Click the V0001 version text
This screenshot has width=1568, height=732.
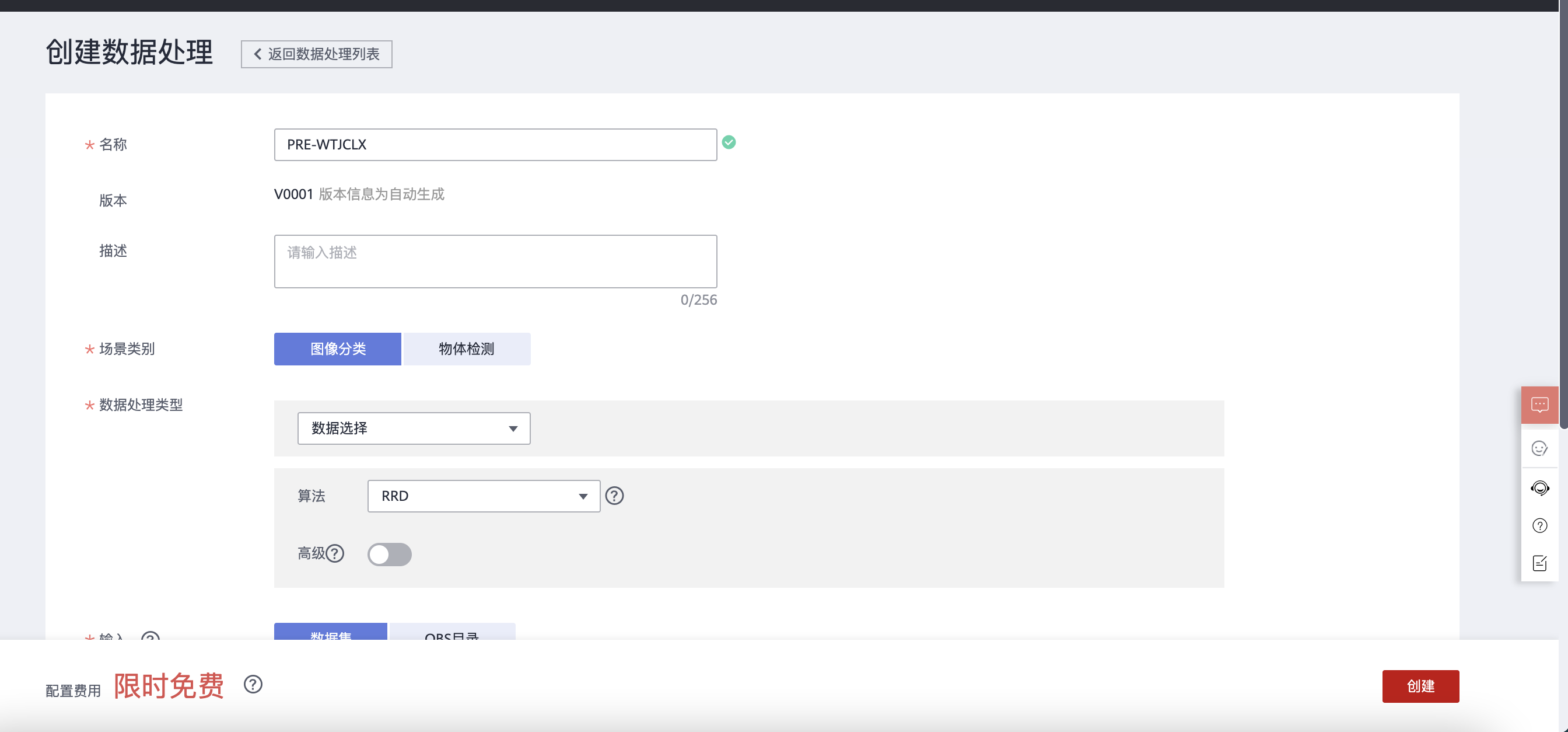(x=293, y=194)
